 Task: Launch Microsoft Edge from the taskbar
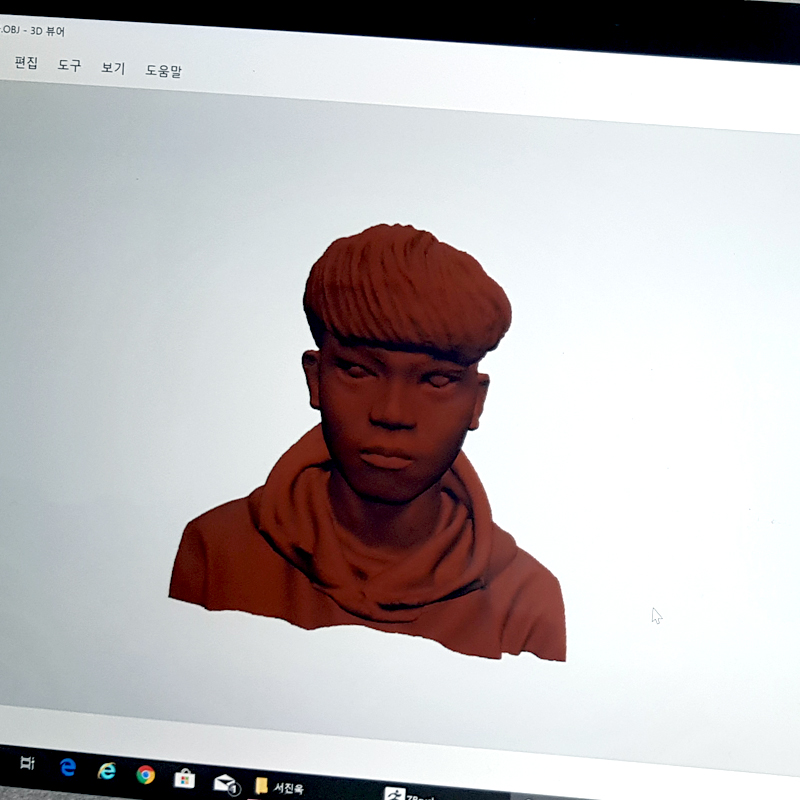[67, 767]
